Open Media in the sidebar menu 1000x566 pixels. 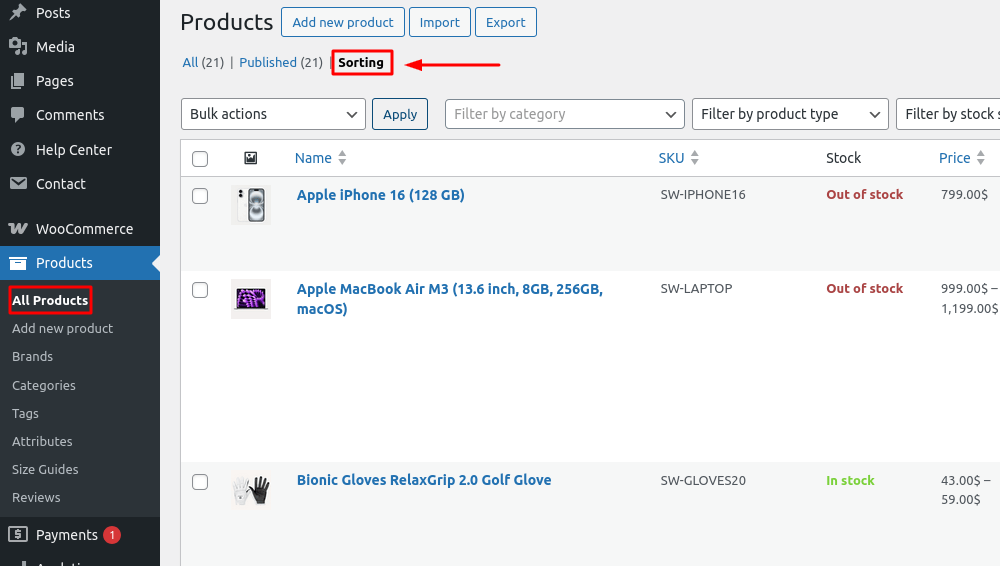click(x=55, y=47)
